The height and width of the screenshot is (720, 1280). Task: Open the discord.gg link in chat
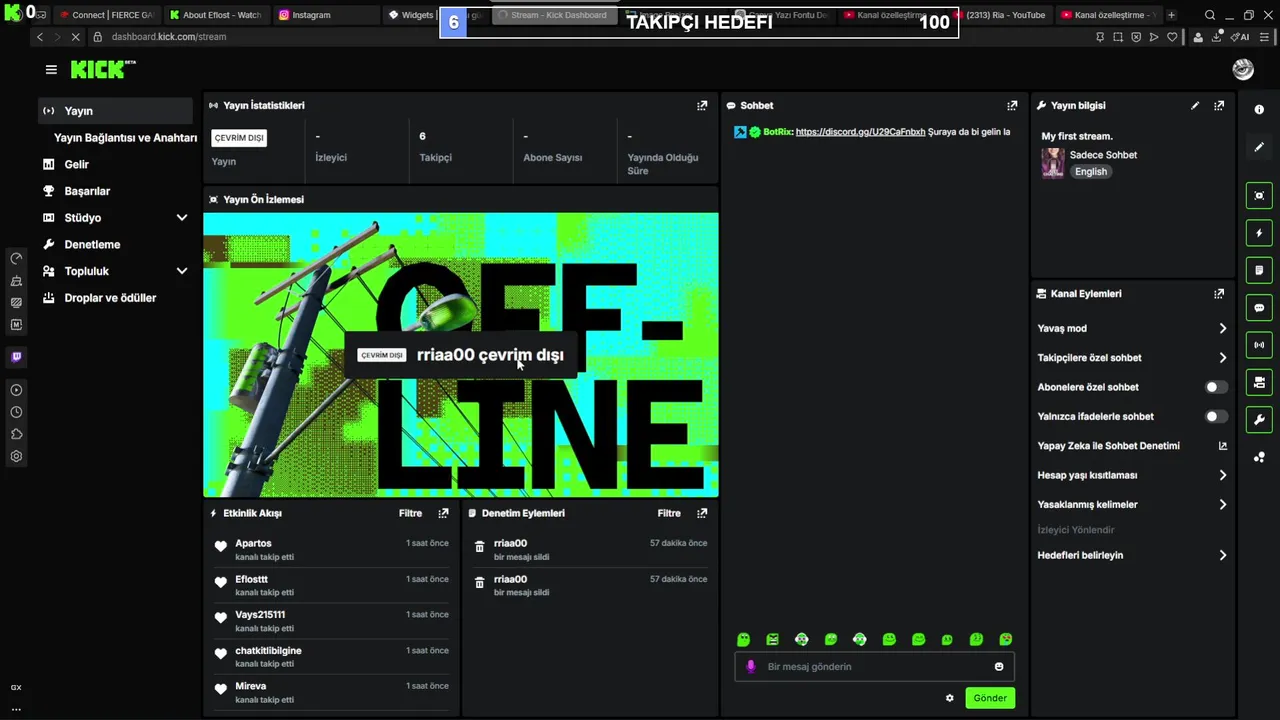pos(860,132)
